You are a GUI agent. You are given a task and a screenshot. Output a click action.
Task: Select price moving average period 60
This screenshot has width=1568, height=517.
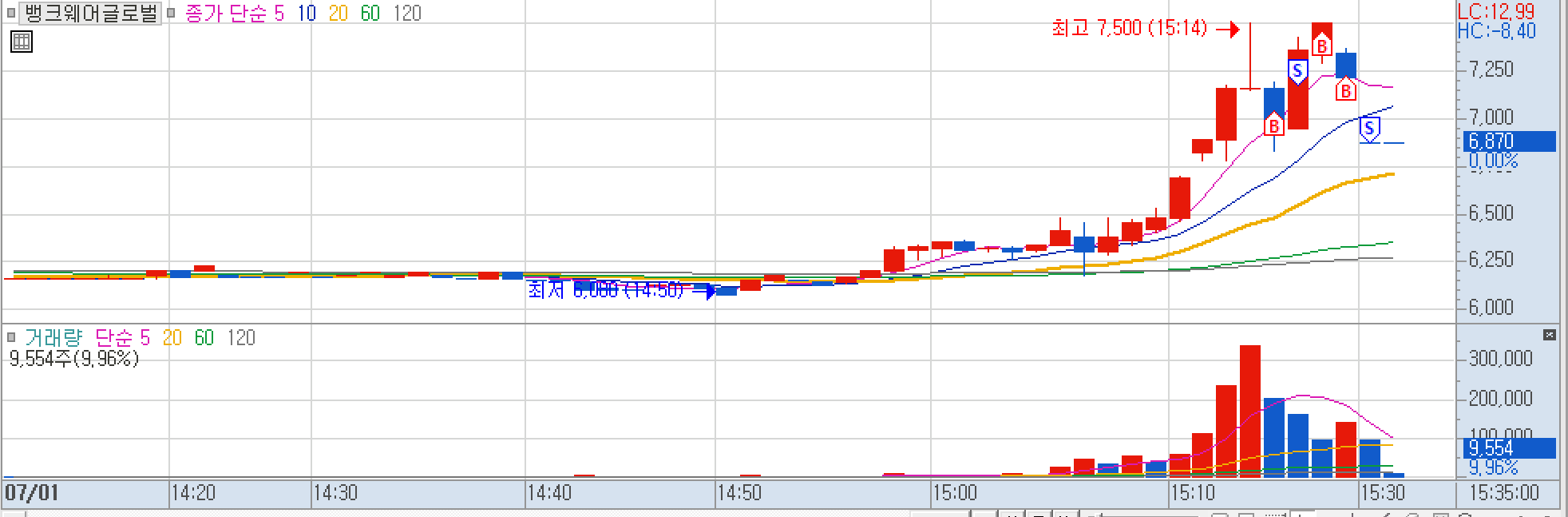(x=370, y=14)
